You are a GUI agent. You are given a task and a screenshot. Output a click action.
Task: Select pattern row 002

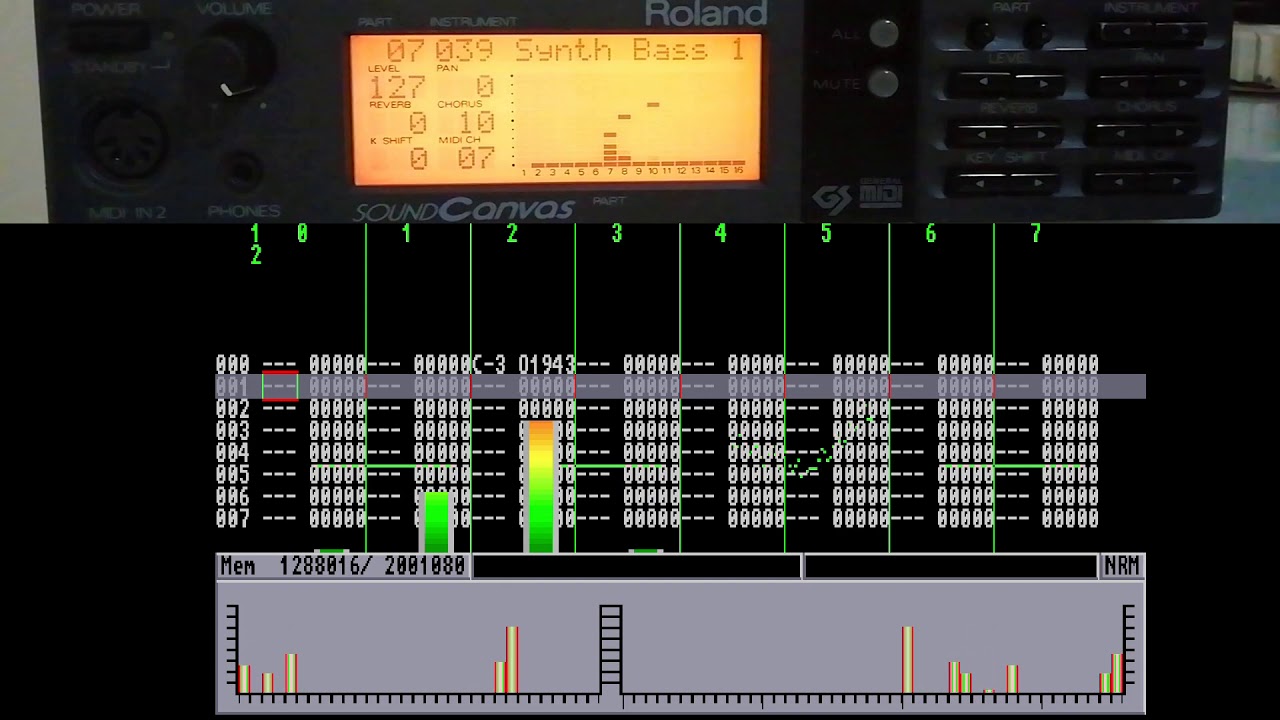pyautogui.click(x=657, y=408)
